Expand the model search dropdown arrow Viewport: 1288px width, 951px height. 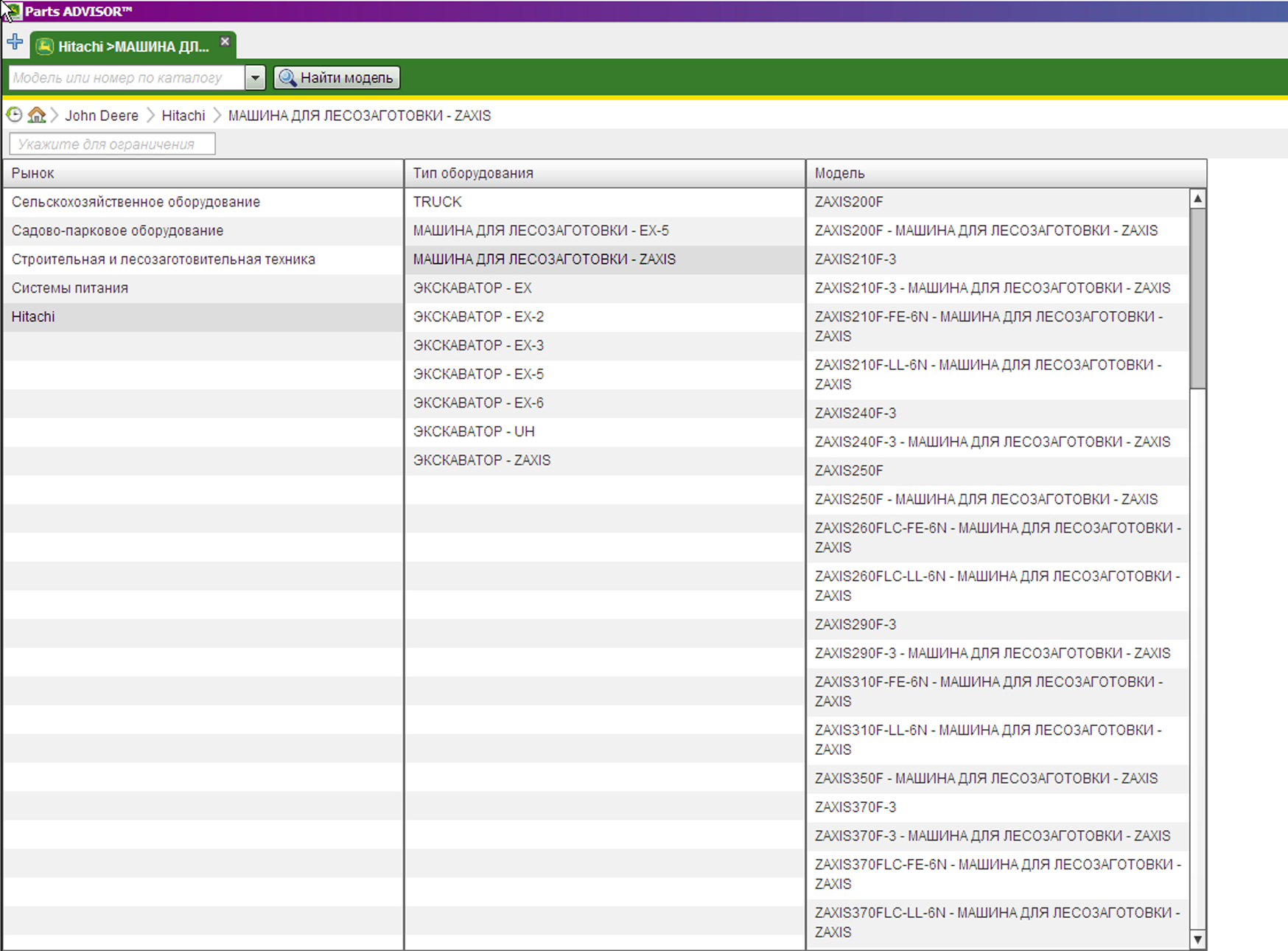click(255, 77)
